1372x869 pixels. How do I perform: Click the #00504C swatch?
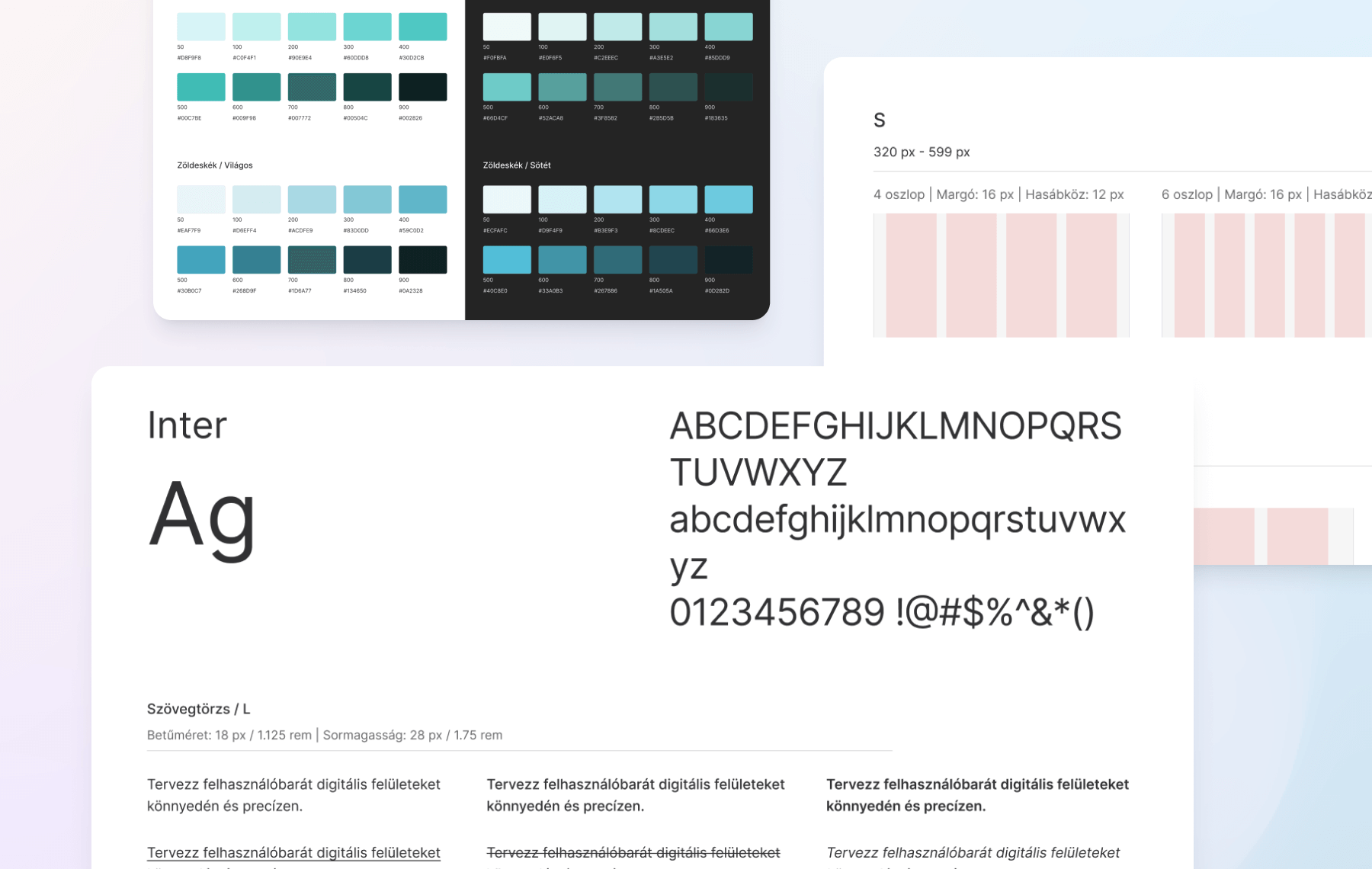coord(367,87)
